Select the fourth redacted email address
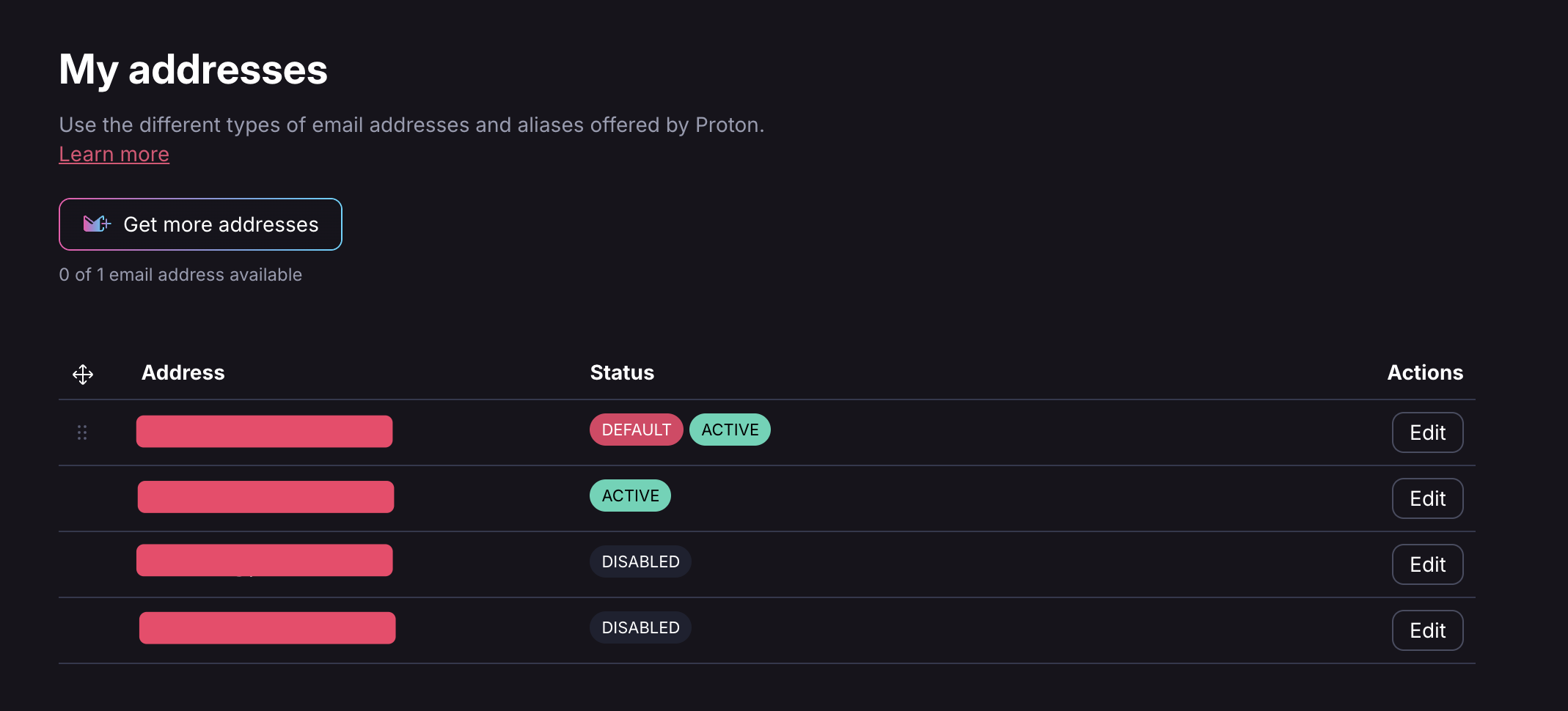 [x=267, y=628]
